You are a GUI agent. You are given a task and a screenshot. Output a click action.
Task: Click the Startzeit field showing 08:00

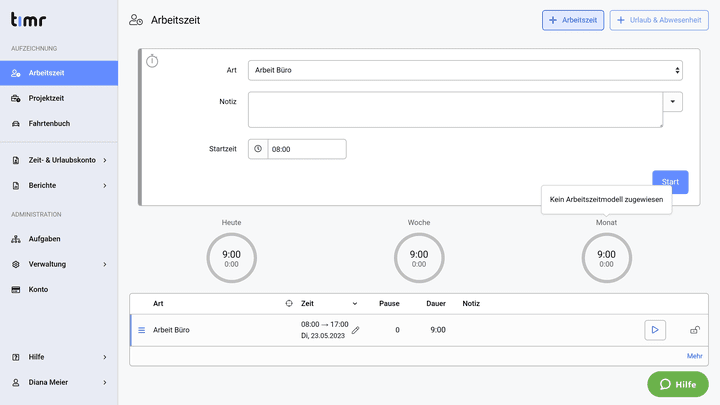click(307, 149)
